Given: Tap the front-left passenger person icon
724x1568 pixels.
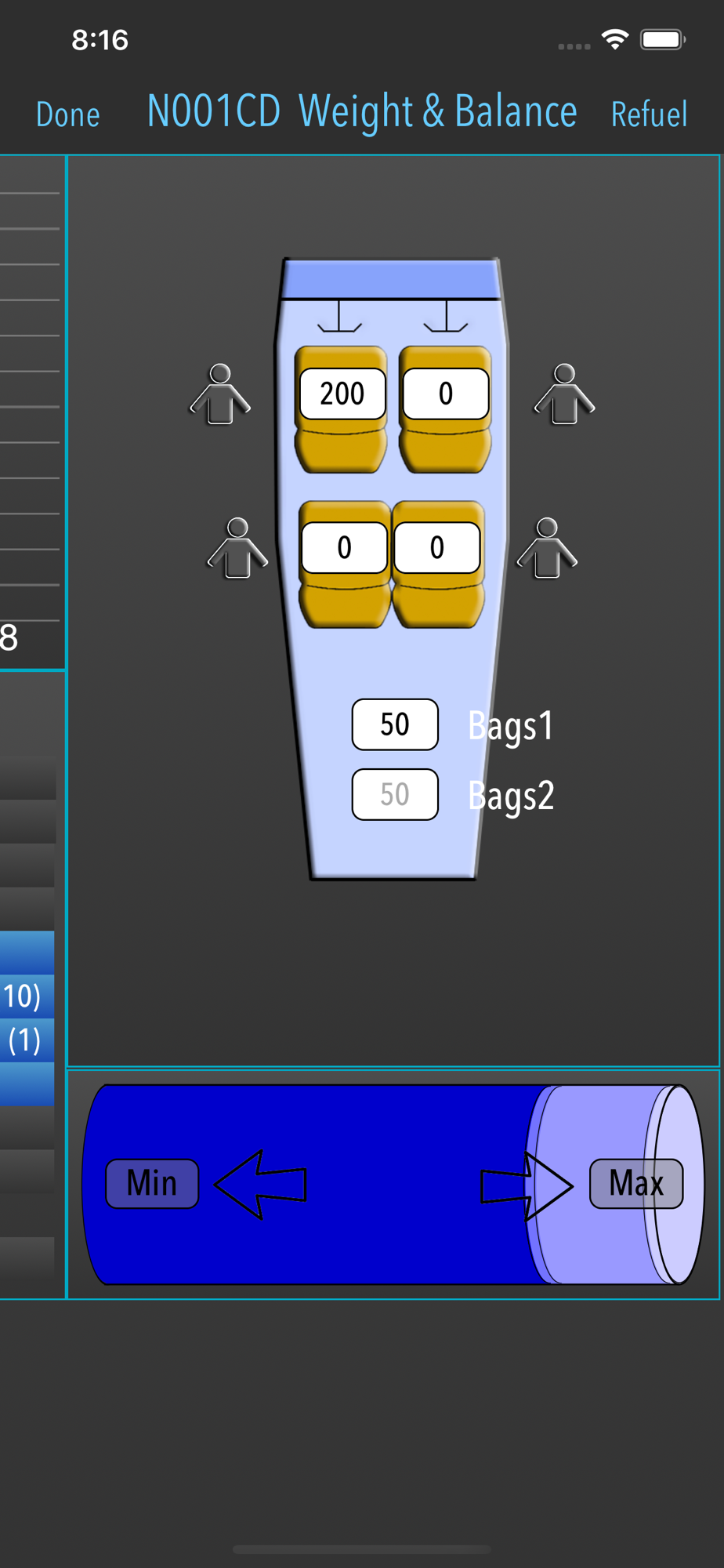Looking at the screenshot, I should pyautogui.click(x=220, y=394).
